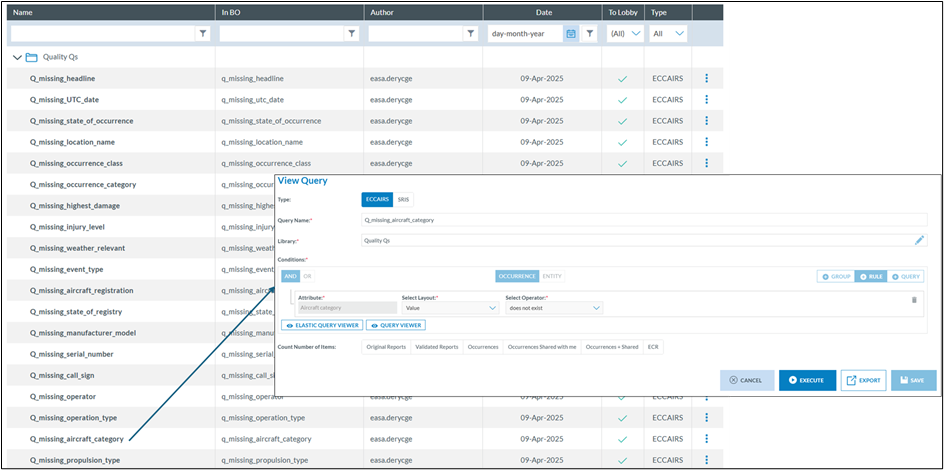Open the To Lobby (All) filter dropdown
The height and width of the screenshot is (470, 944).
click(x=624, y=33)
